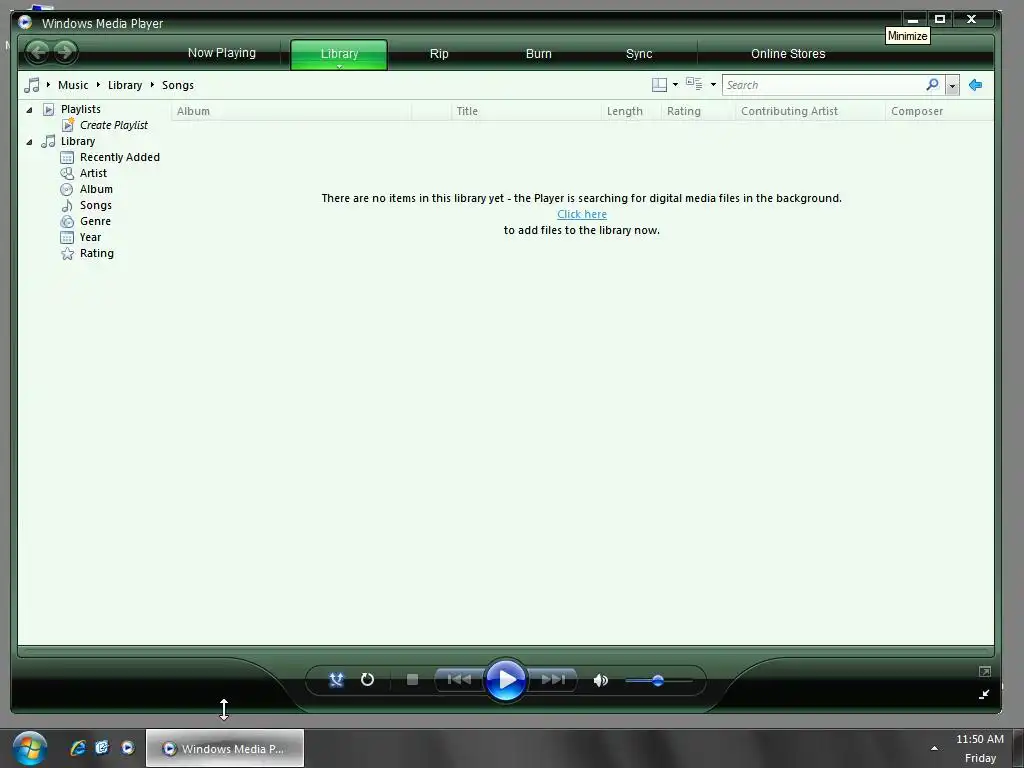Screen dimensions: 1024x768
Task: Open the Windows Start orb
Action: [29, 748]
